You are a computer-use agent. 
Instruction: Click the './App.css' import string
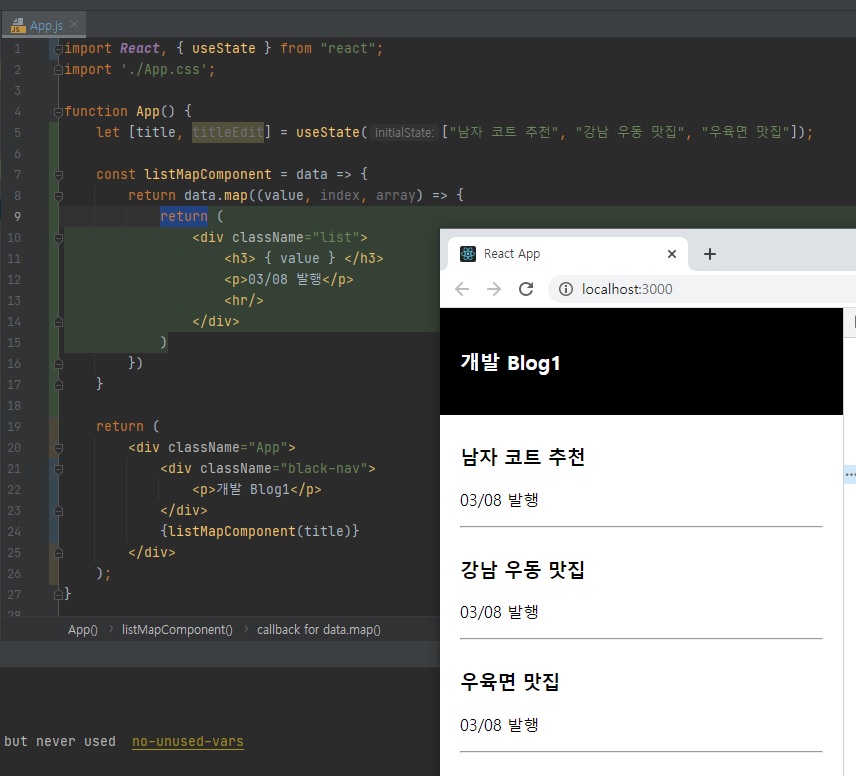(x=164, y=70)
